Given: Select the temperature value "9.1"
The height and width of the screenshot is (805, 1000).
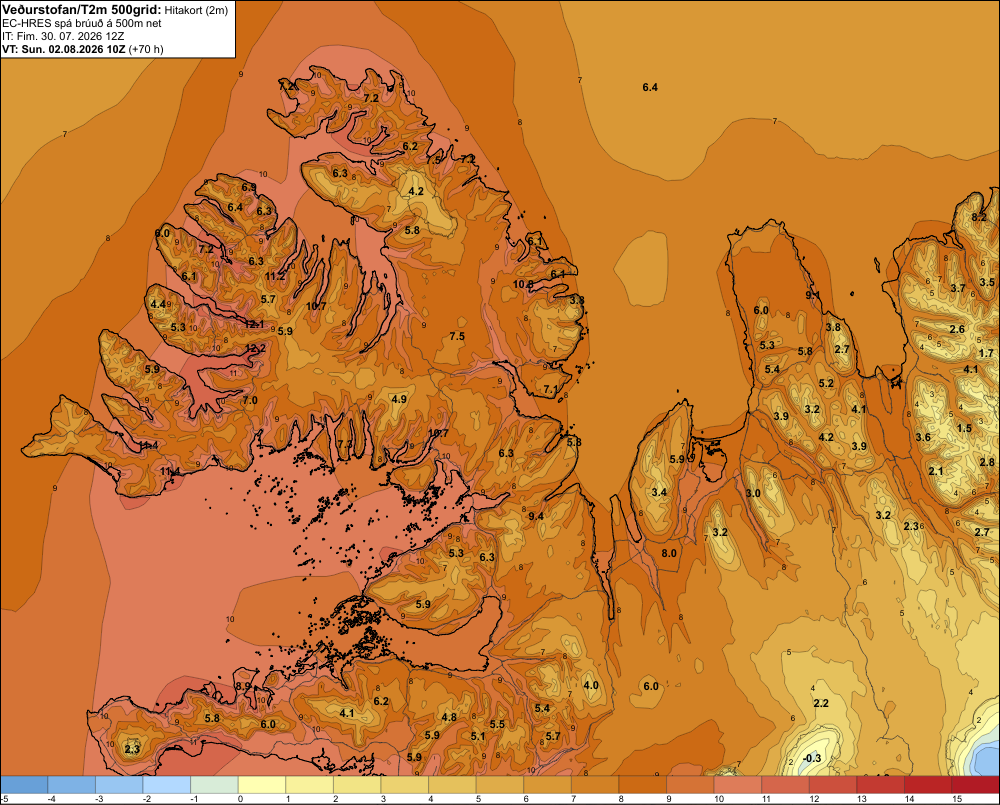Looking at the screenshot, I should [x=812, y=295].
